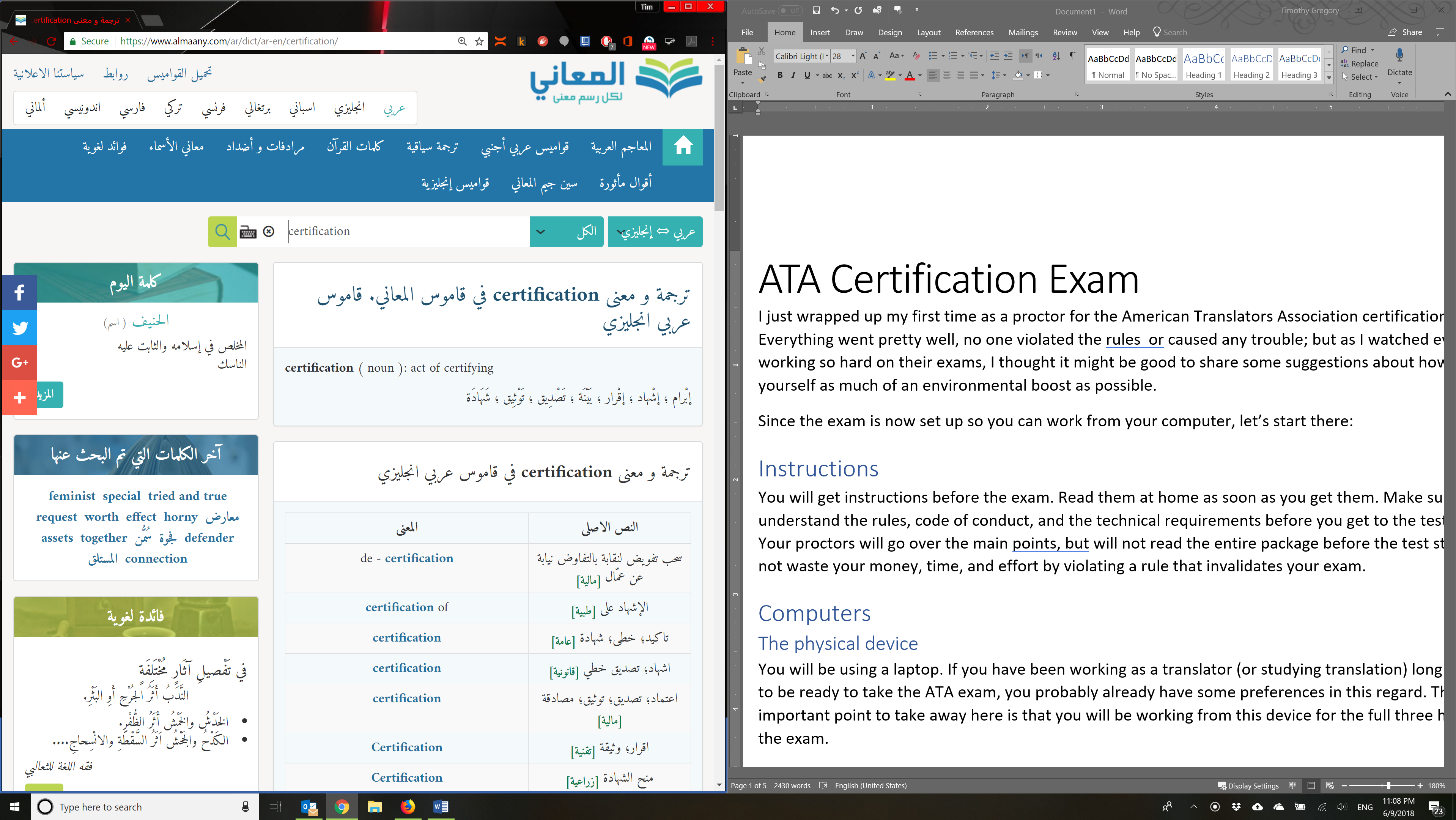Open the font size dropdown
The height and width of the screenshot is (820, 1456).
click(853, 56)
